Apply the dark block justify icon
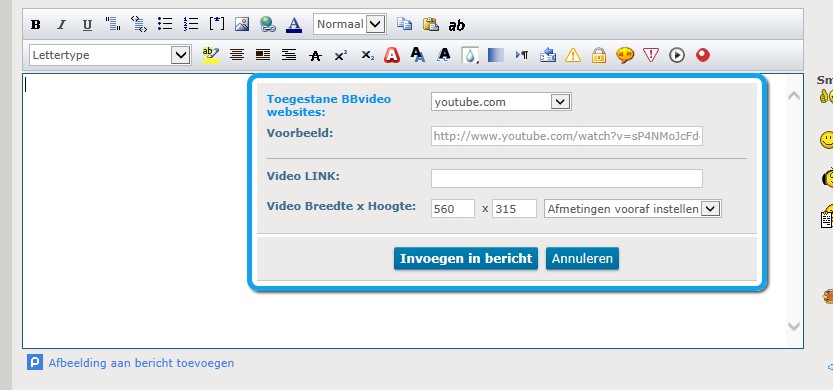The height and width of the screenshot is (390, 833). [263, 55]
